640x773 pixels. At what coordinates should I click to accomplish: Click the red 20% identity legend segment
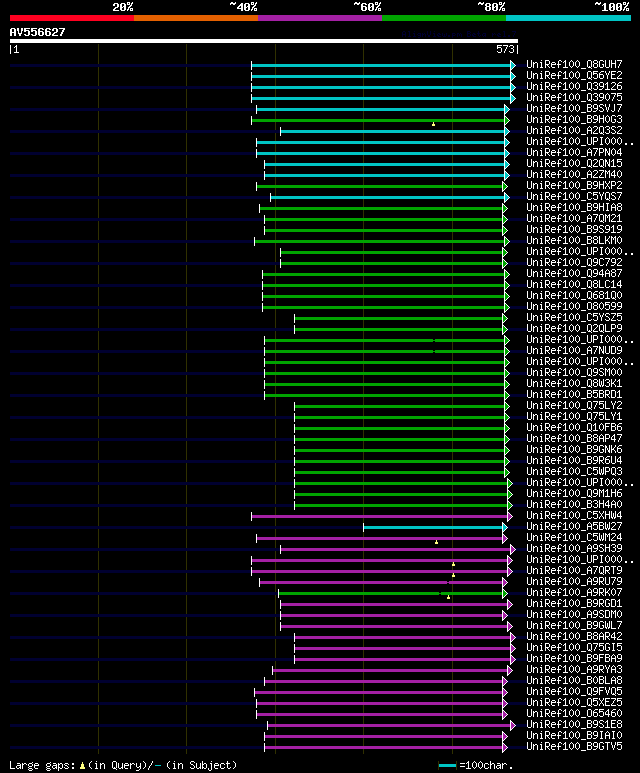[x=72, y=18]
